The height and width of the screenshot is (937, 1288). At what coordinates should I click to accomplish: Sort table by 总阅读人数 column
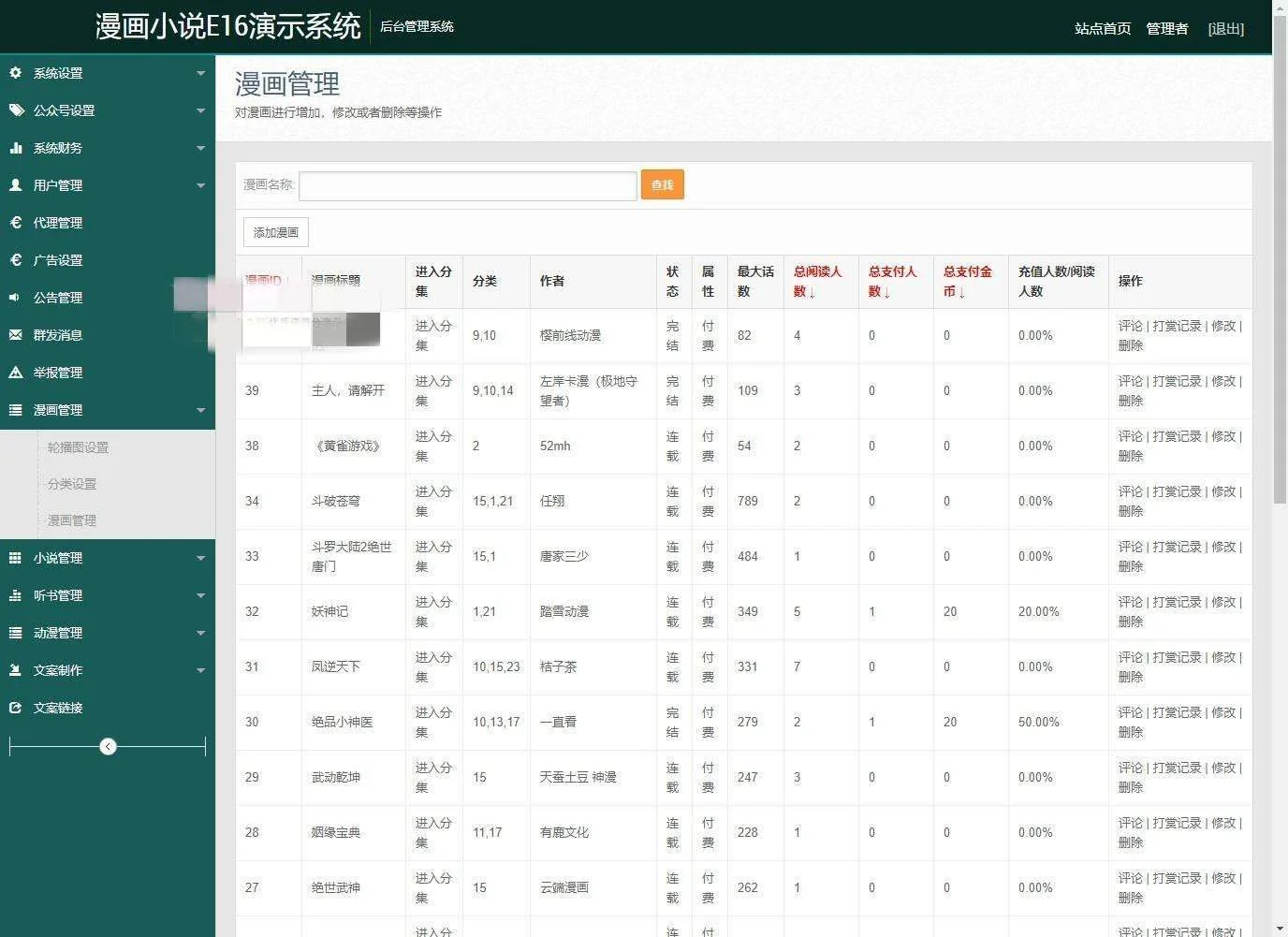coord(817,281)
